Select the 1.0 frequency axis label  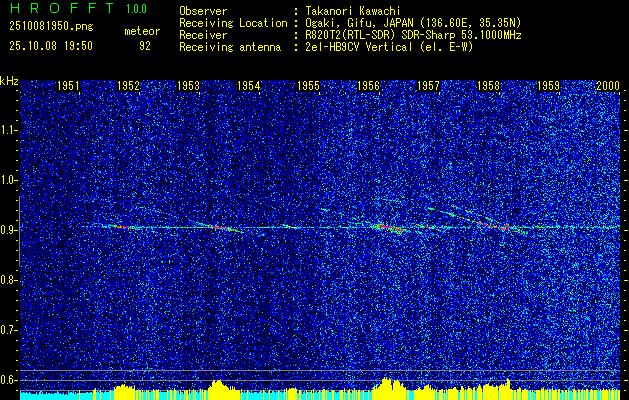(x=9, y=180)
